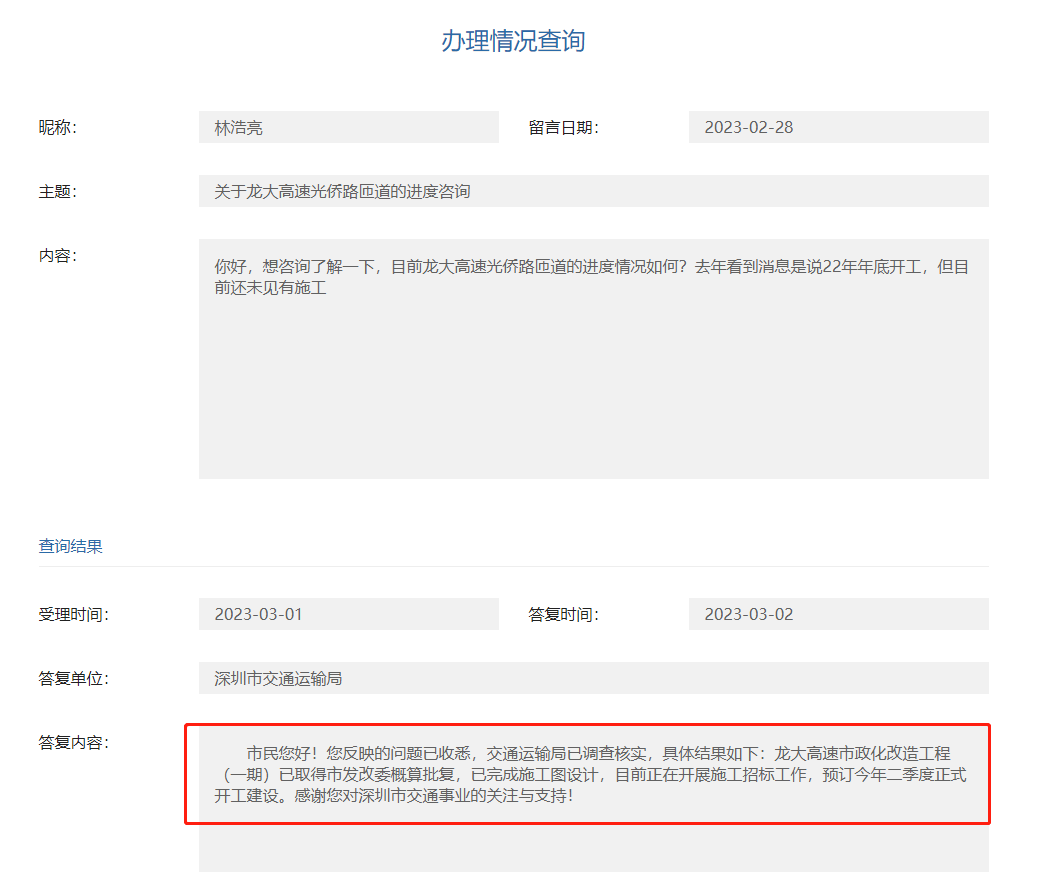The height and width of the screenshot is (872, 1063).
Task: Click the 办理情况查询 page title
Action: (x=513, y=41)
